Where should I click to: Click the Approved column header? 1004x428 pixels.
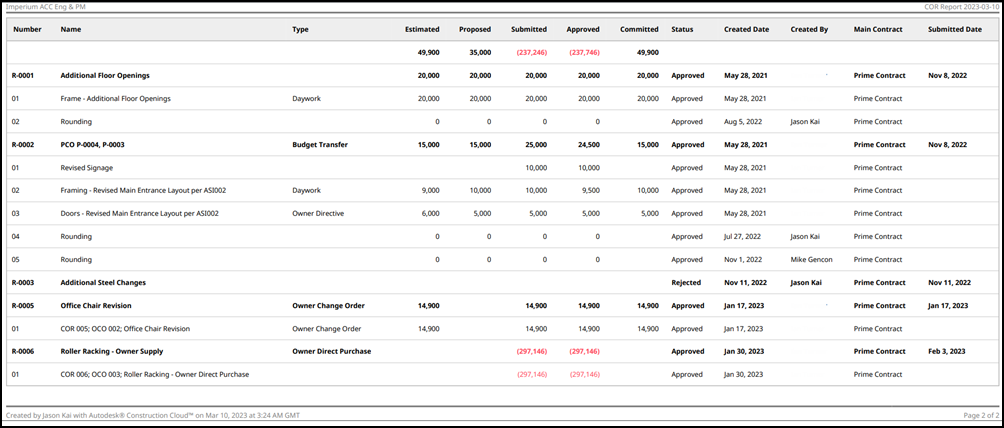pos(583,29)
